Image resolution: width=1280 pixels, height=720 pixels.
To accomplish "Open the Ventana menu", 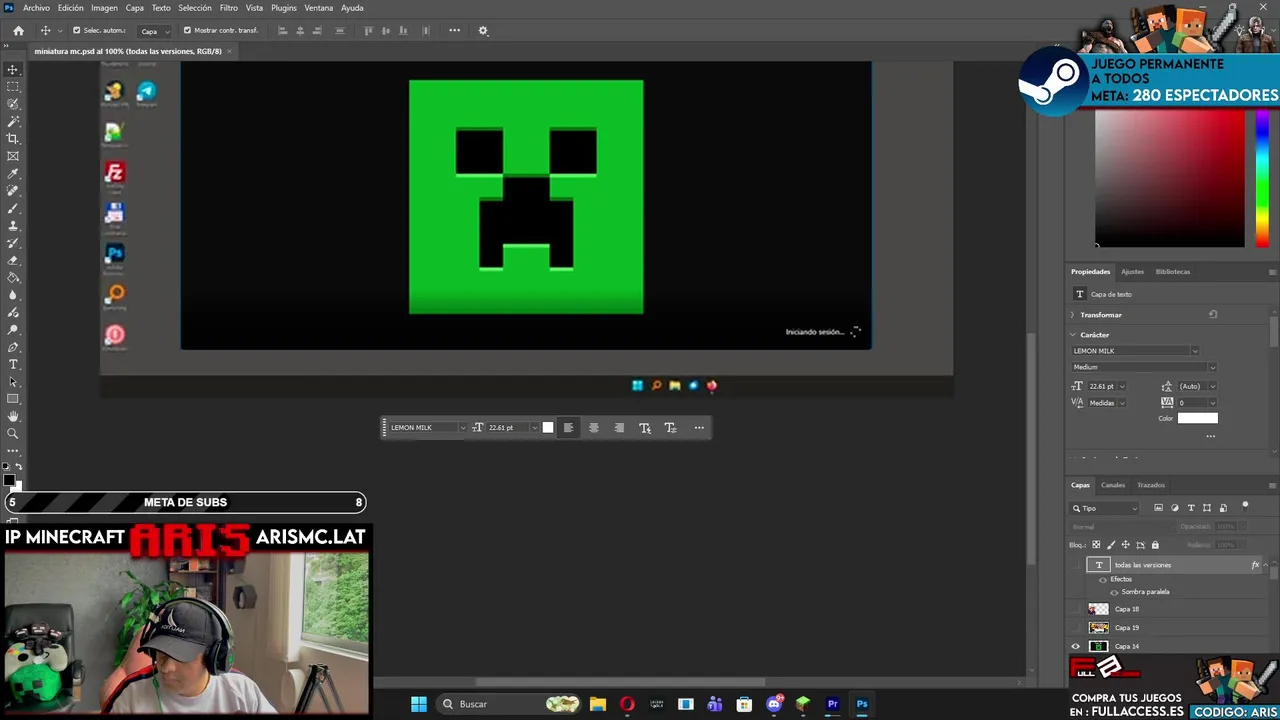I will tap(318, 8).
